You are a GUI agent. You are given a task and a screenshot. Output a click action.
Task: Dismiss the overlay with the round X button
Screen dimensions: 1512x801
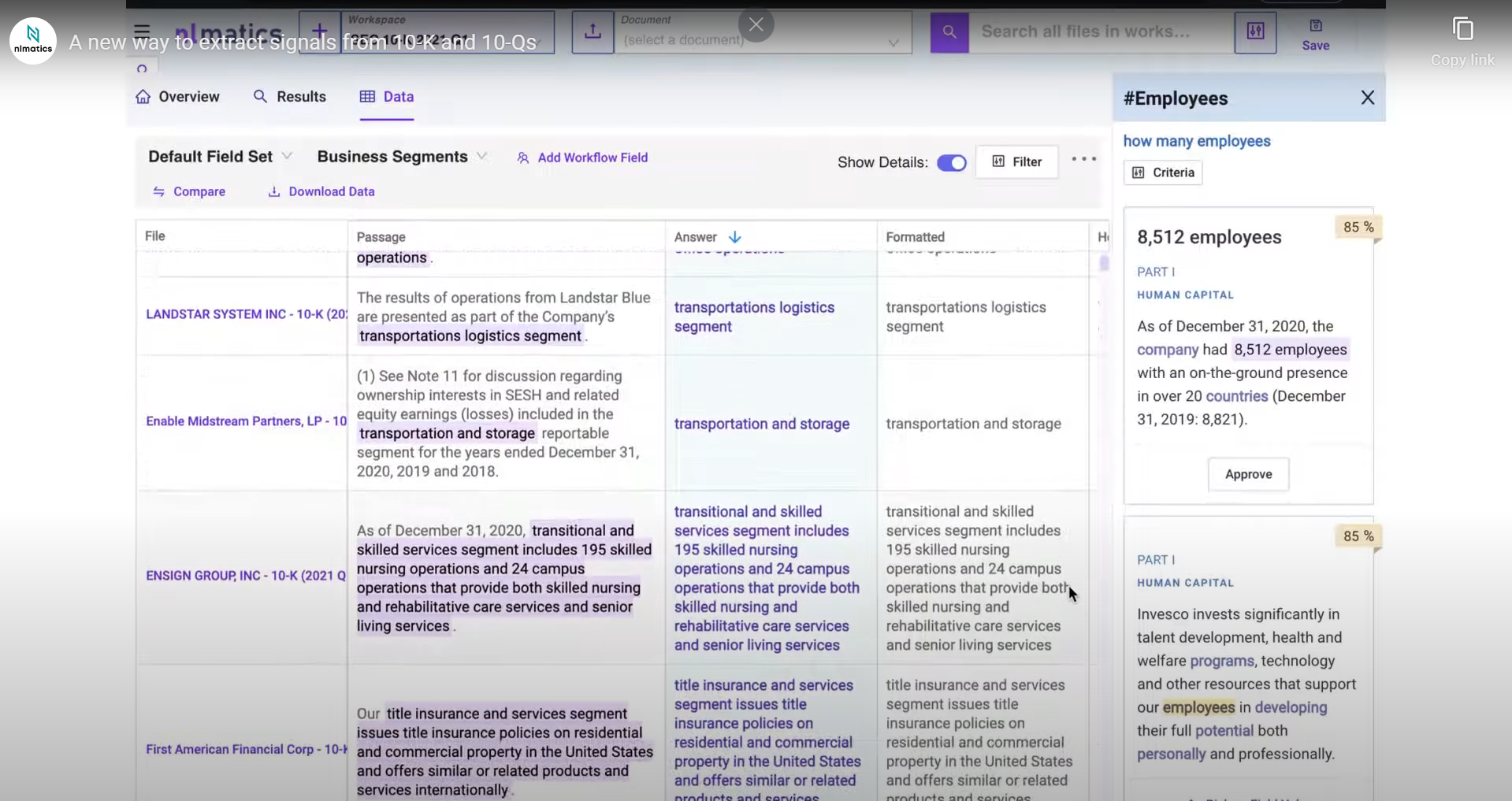pyautogui.click(x=756, y=24)
